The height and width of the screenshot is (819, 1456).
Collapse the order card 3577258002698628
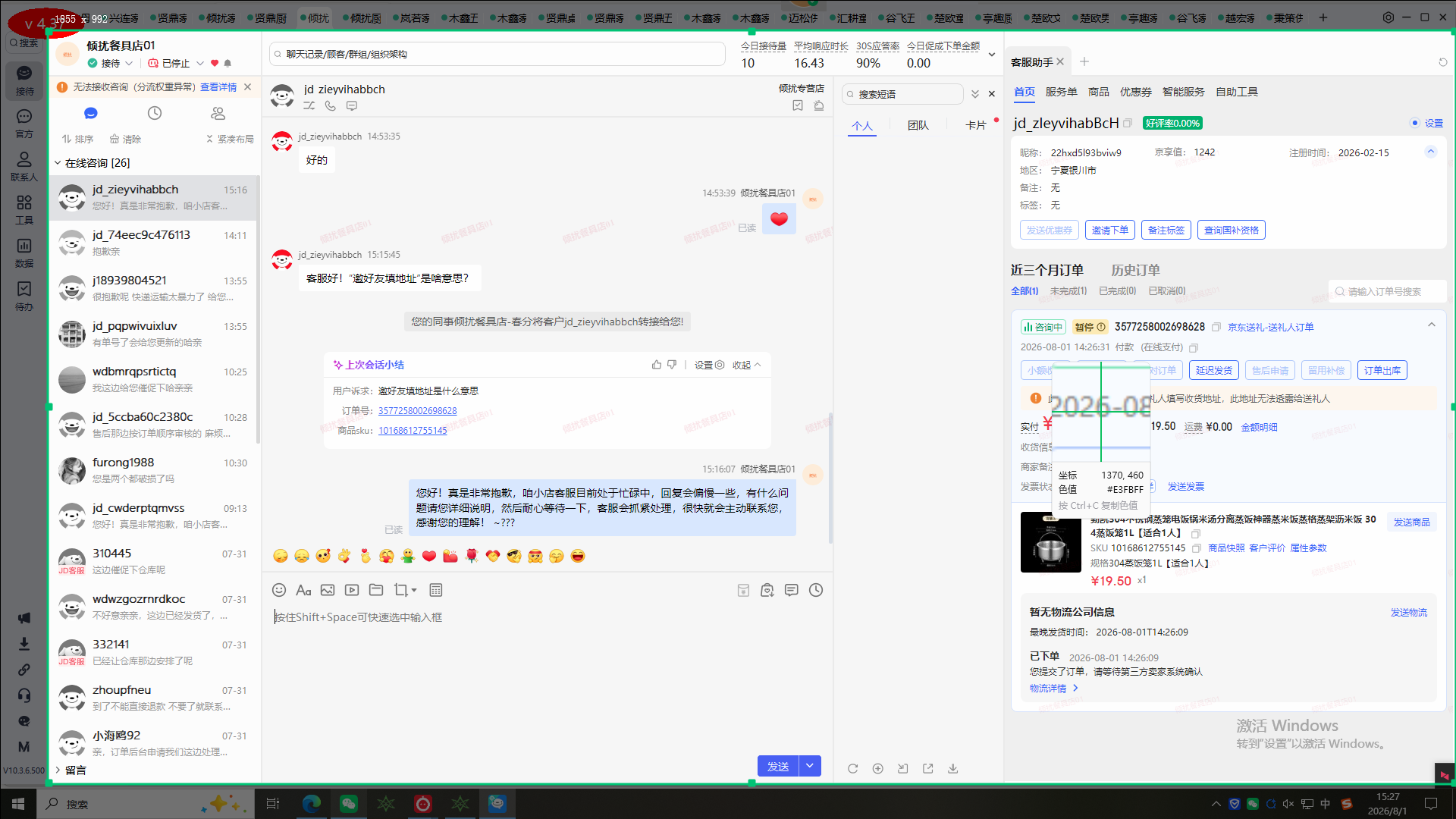1432,325
